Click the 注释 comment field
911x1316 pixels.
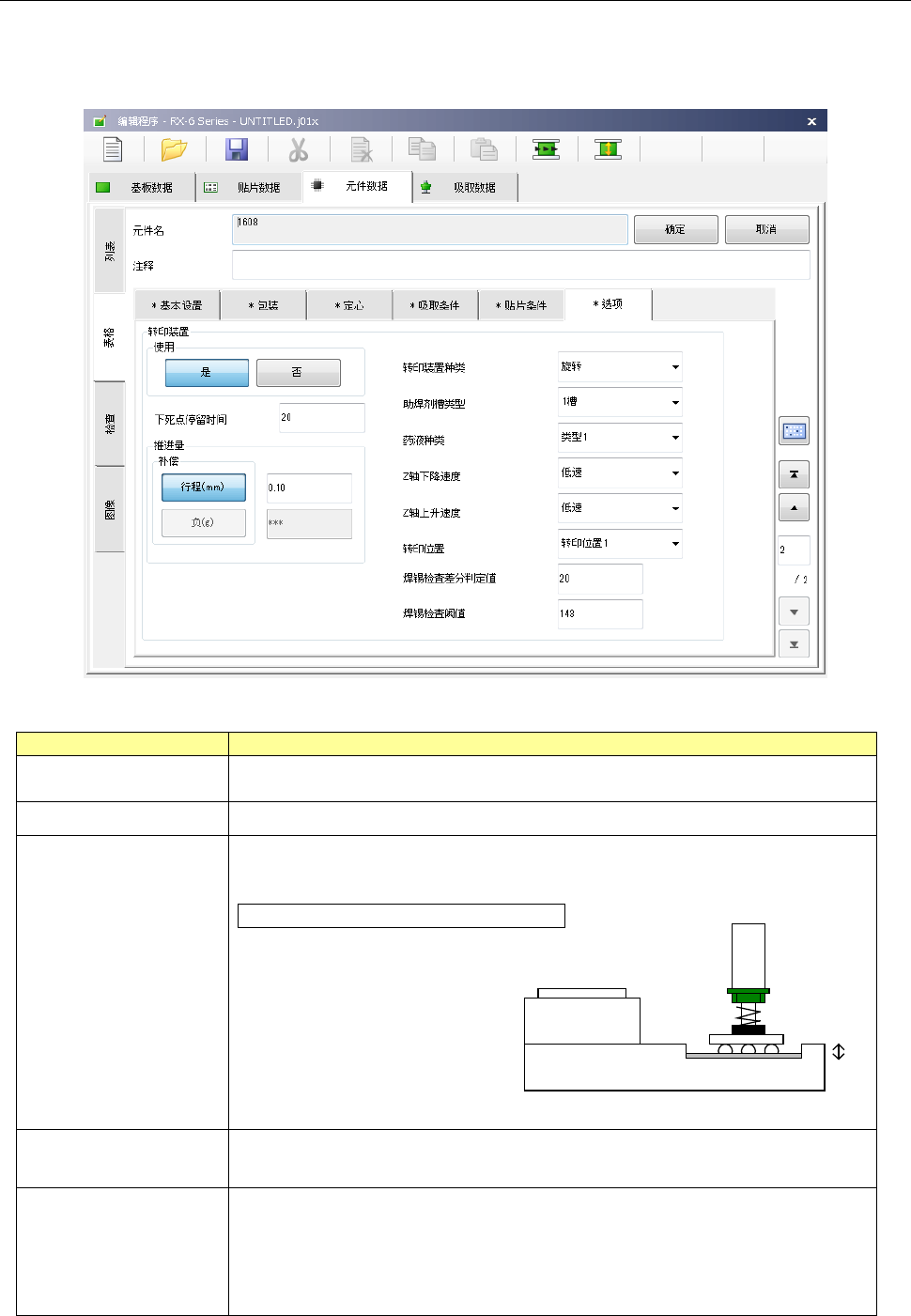pos(521,265)
